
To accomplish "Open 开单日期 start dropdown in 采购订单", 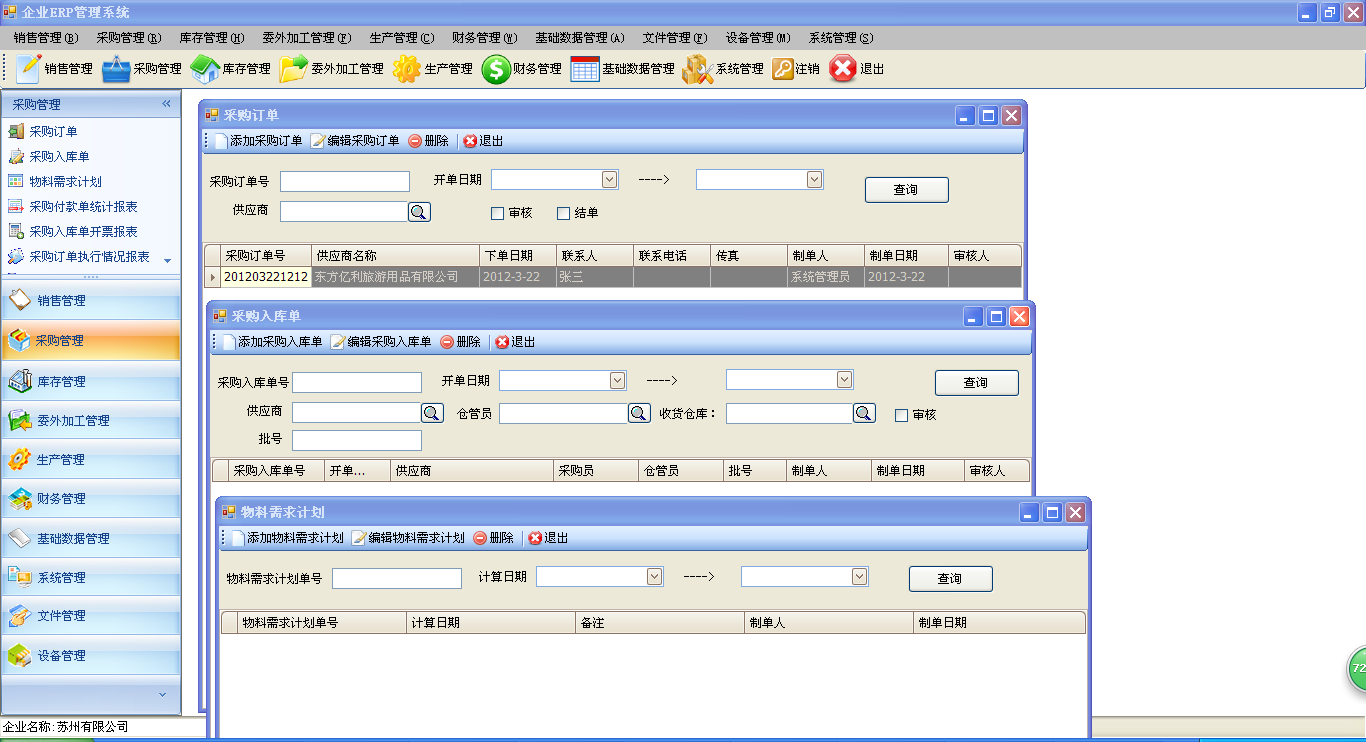I will tap(609, 180).
